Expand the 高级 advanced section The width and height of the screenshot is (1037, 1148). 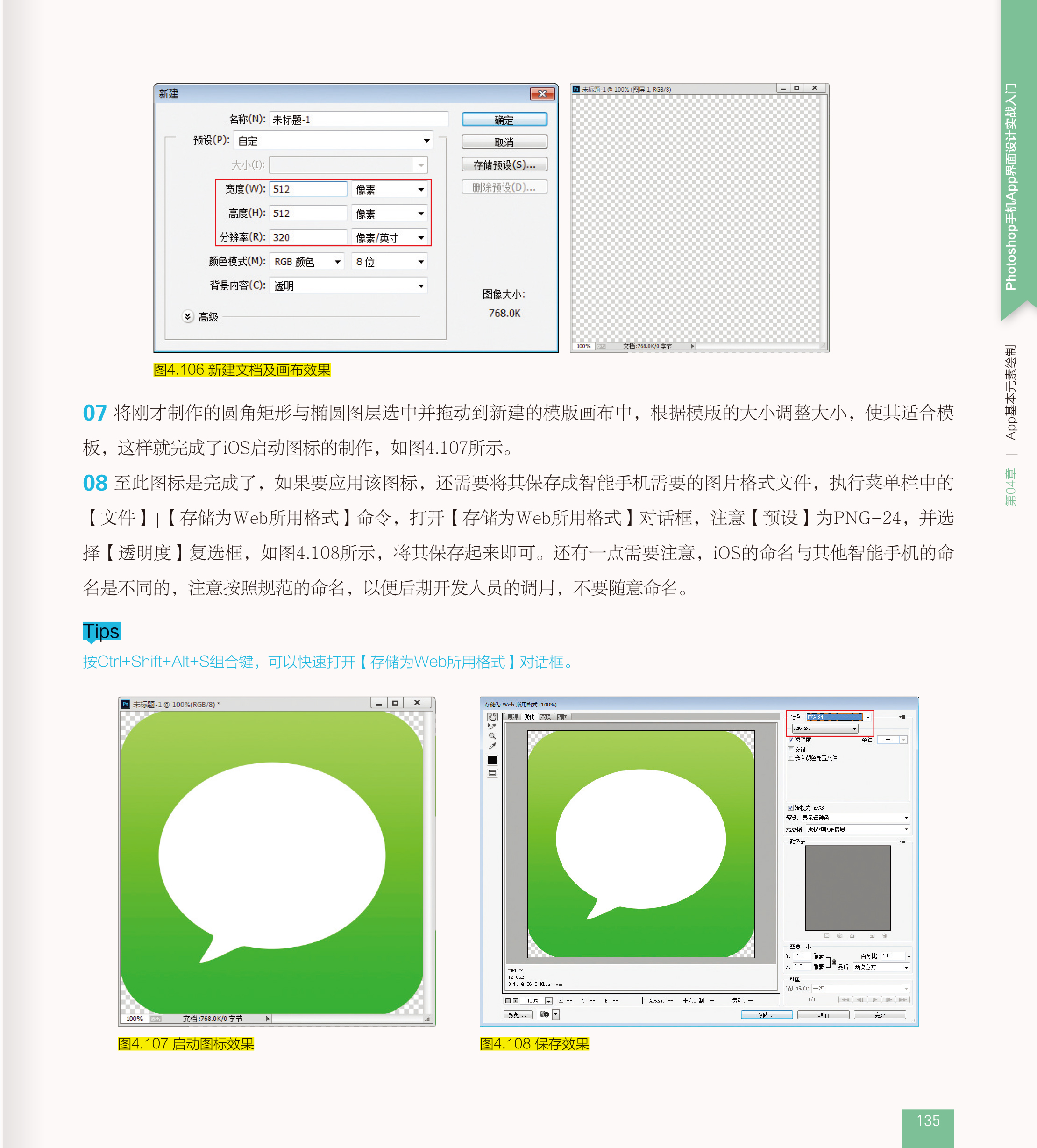188,316
